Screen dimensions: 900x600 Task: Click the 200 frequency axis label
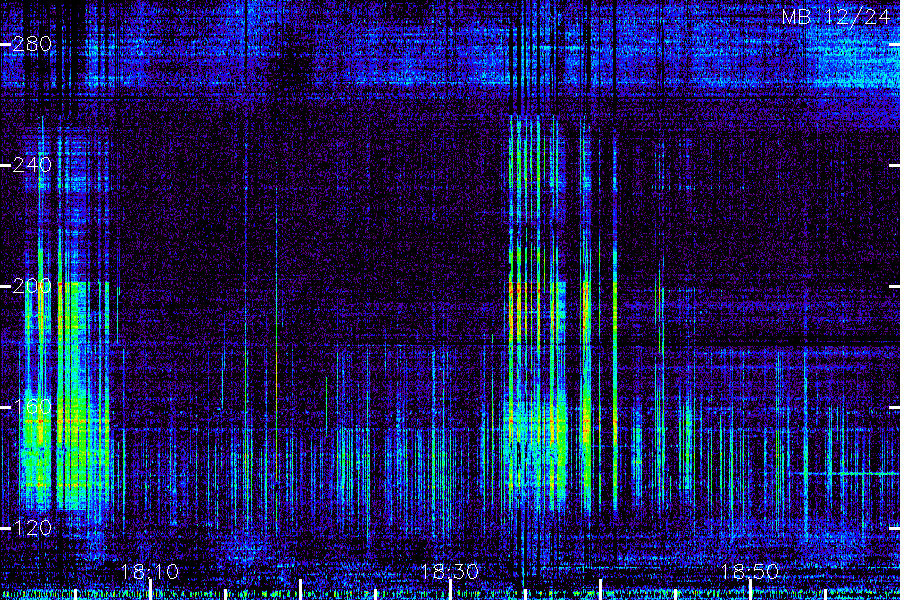pyautogui.click(x=32, y=286)
